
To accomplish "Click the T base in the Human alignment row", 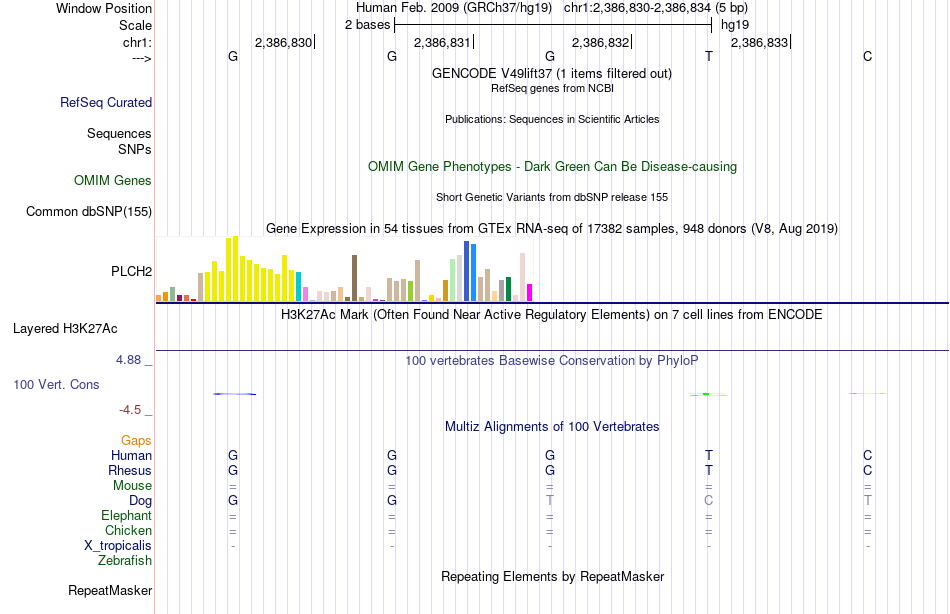I will tap(709, 456).
